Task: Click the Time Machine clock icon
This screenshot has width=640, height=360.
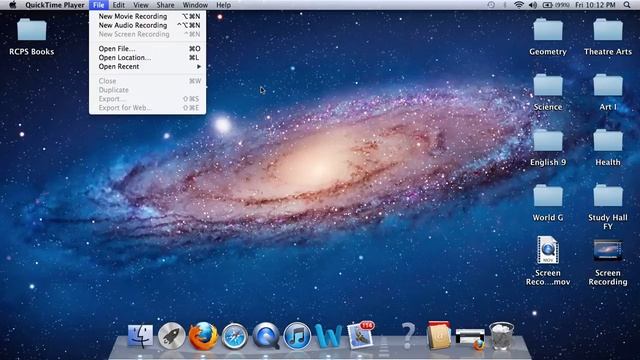Action: coord(491,5)
